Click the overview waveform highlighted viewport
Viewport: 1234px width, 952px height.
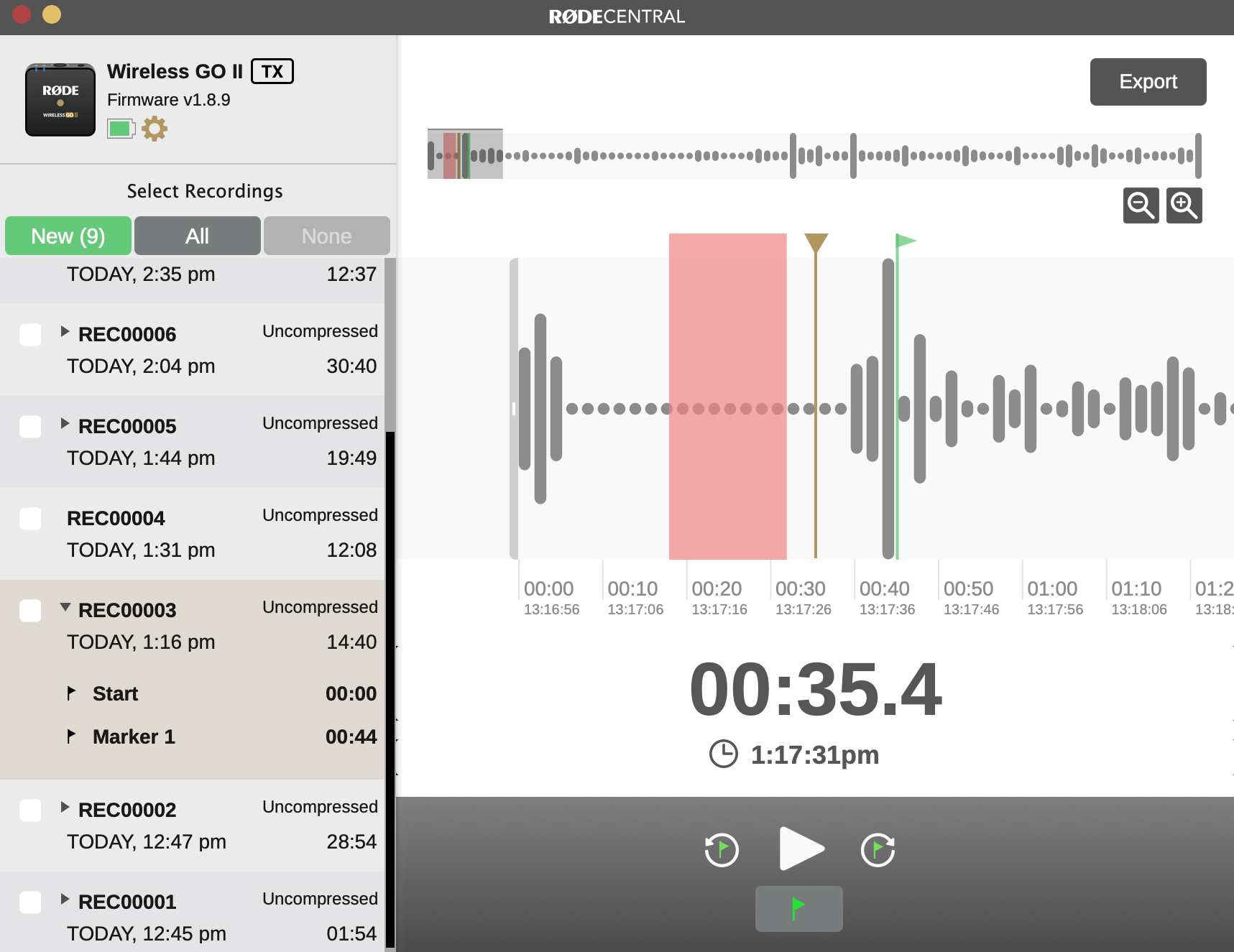coord(465,154)
